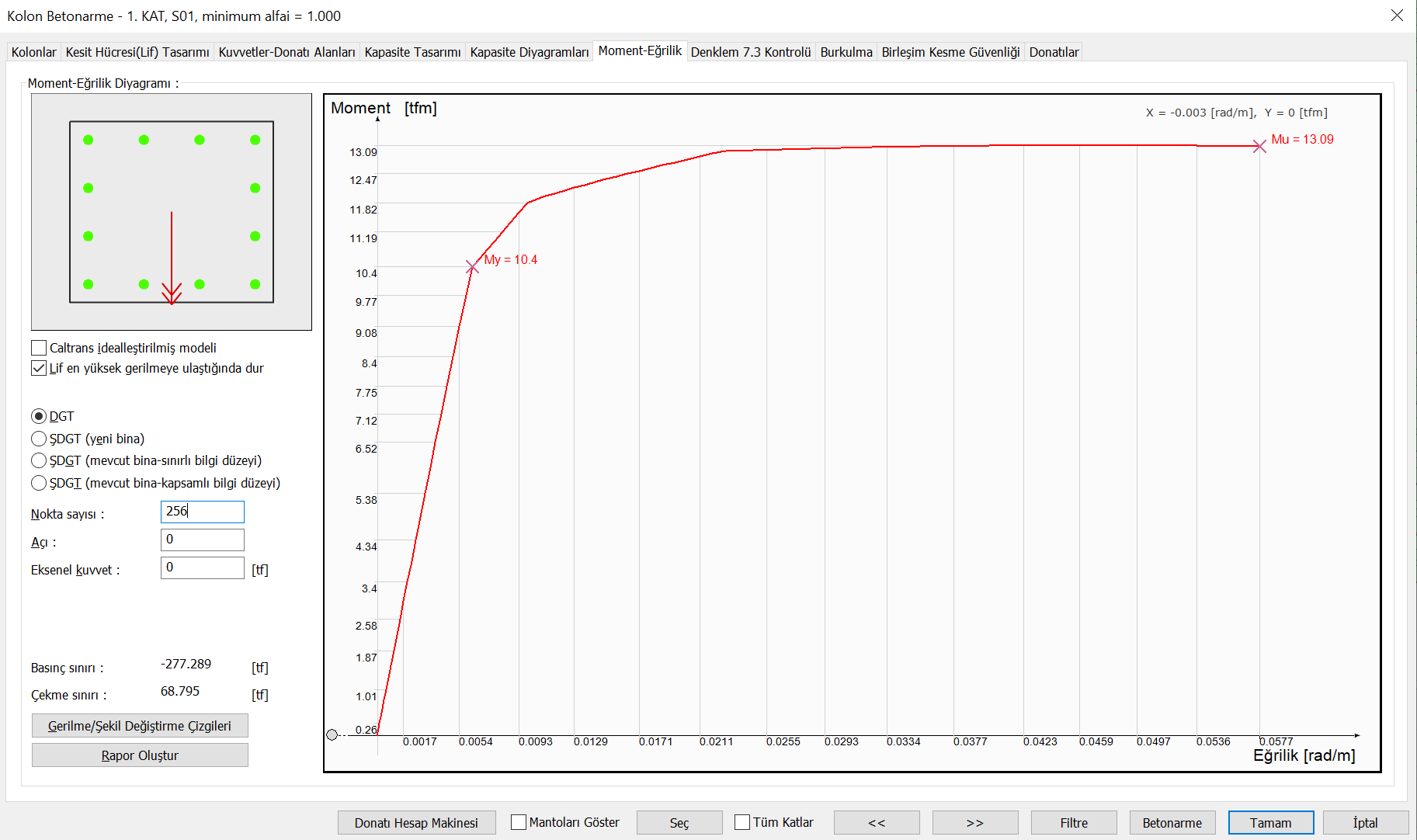Switch to the Burkulma tab

(846, 52)
